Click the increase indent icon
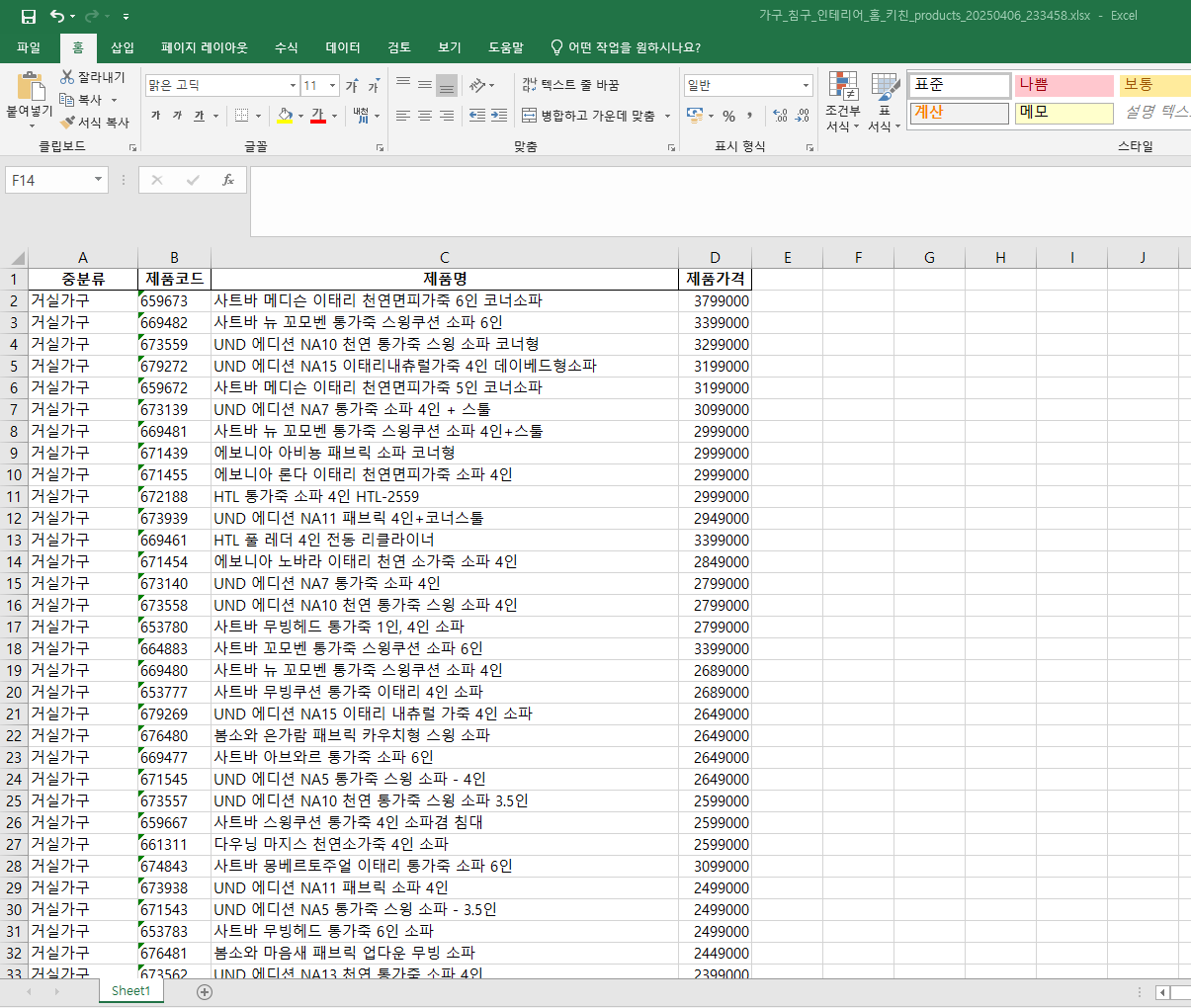 499,116
